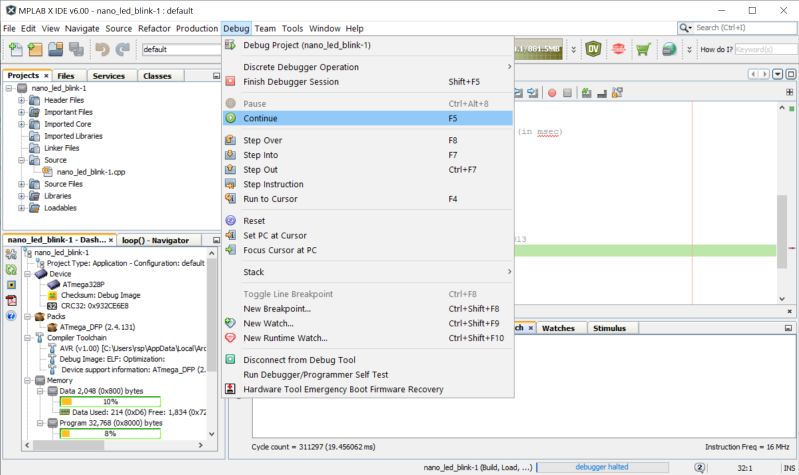
Task: Click the New Project toolbar icon
Action: pos(35,49)
